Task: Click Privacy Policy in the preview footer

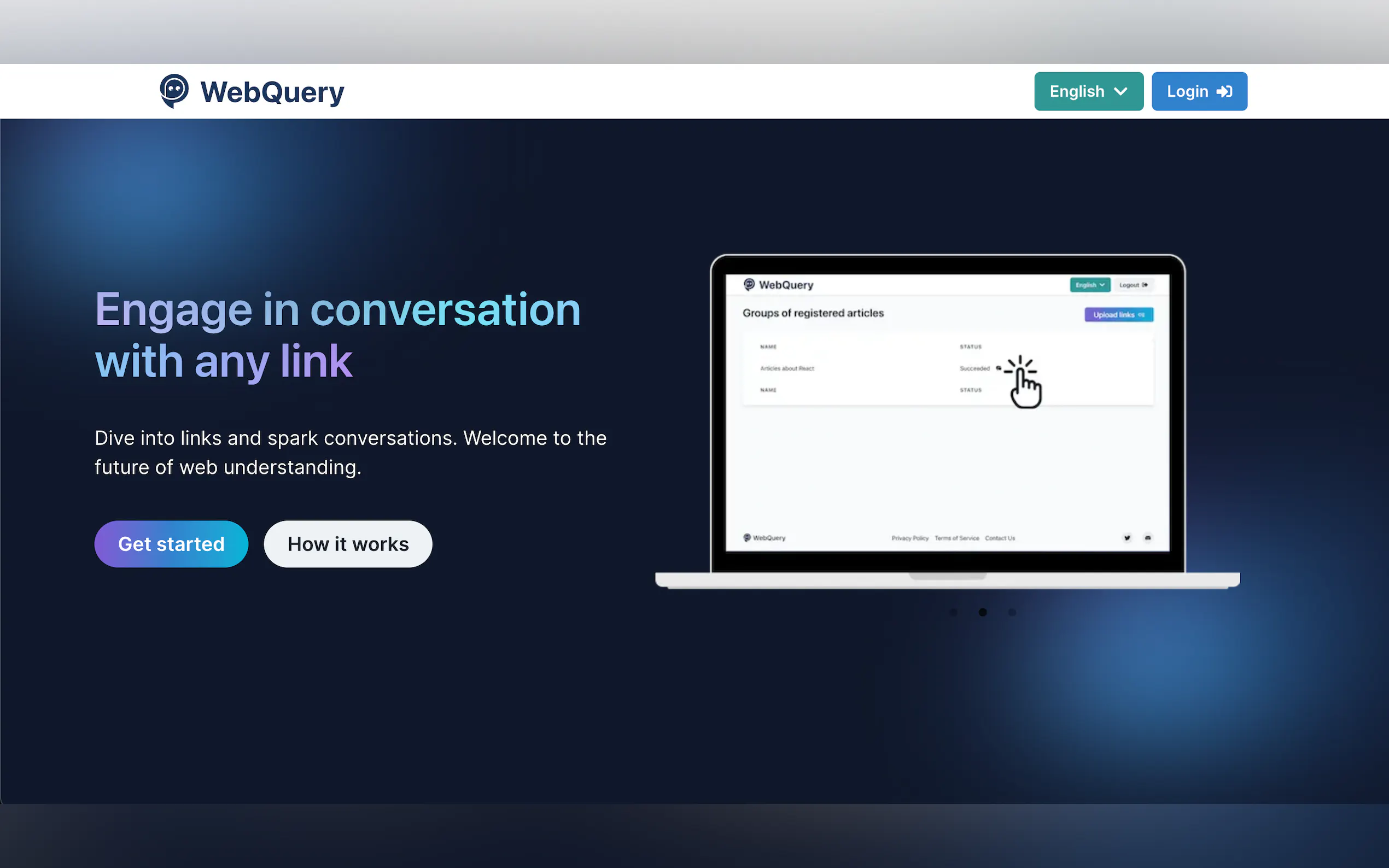Action: click(909, 538)
